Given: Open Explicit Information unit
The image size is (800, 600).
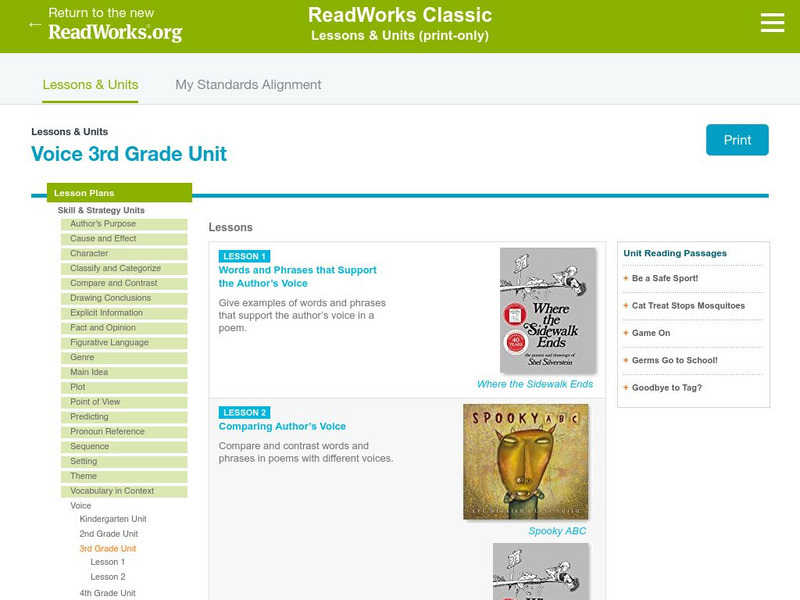Looking at the screenshot, I should point(124,313).
